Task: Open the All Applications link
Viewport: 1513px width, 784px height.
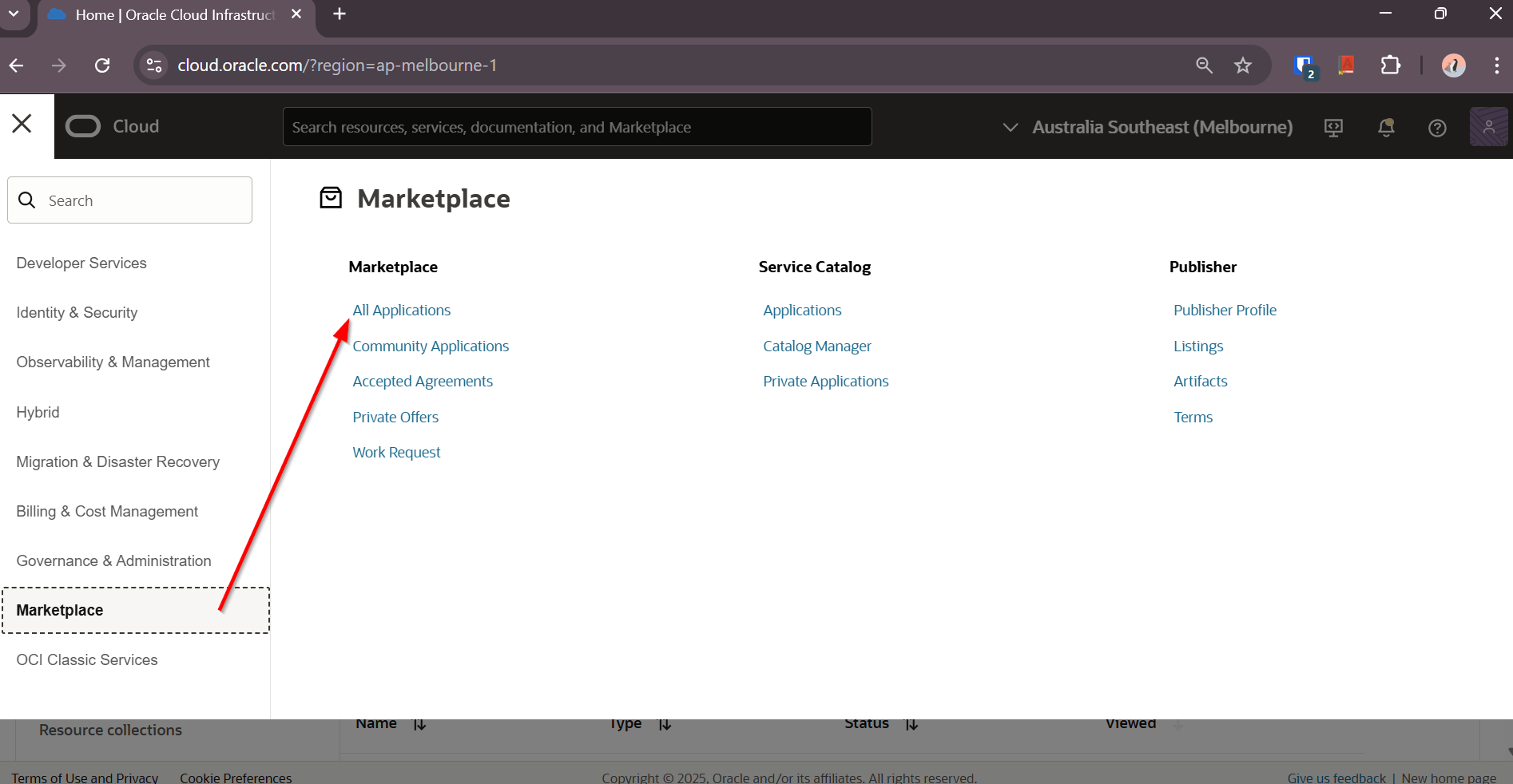Action: coord(402,311)
